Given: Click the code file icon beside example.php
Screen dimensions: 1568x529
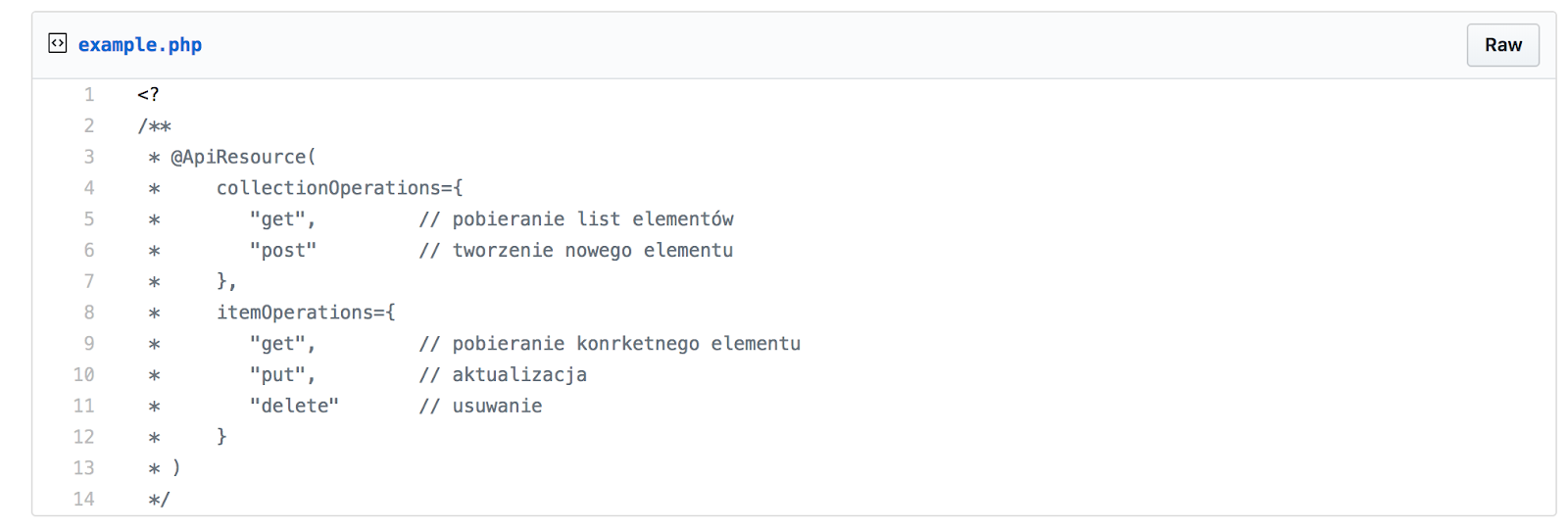Looking at the screenshot, I should (x=58, y=43).
